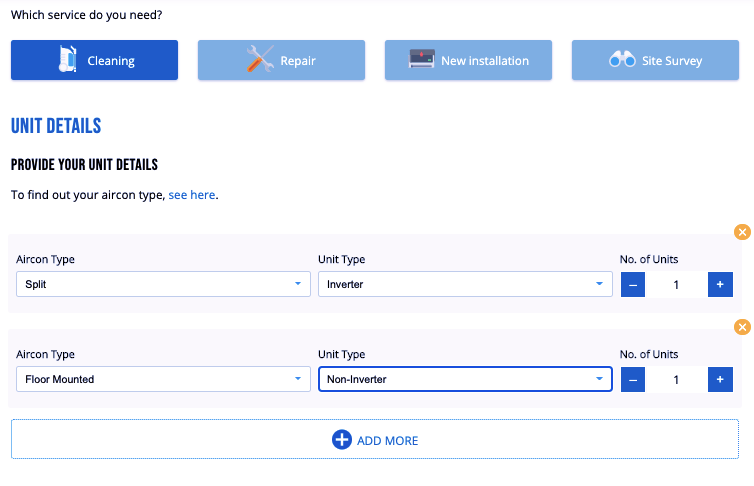Click the wrench and screwdriver Repair icon
This screenshot has width=754, height=486.
point(260,60)
